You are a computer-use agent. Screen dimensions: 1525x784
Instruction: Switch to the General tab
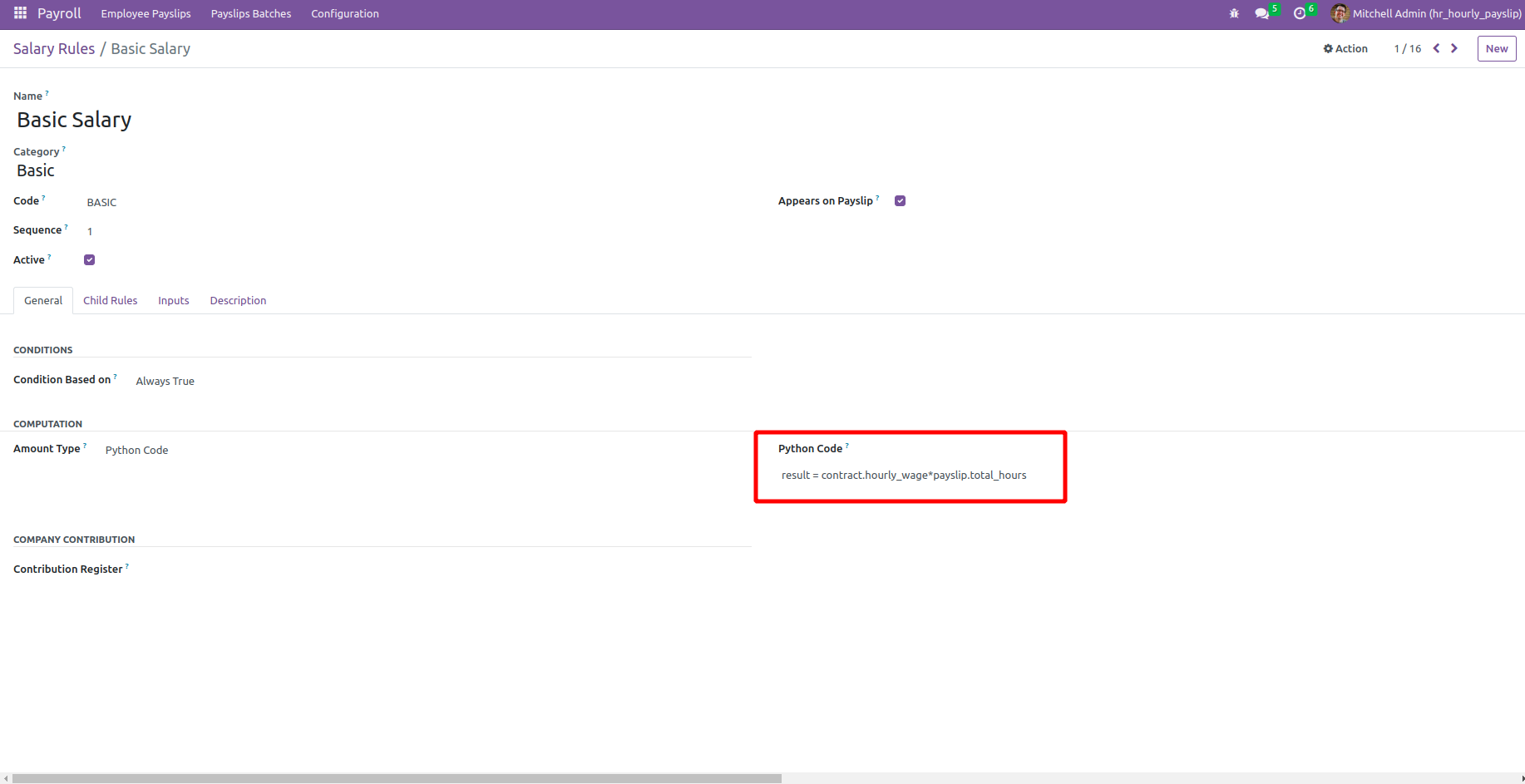point(43,300)
